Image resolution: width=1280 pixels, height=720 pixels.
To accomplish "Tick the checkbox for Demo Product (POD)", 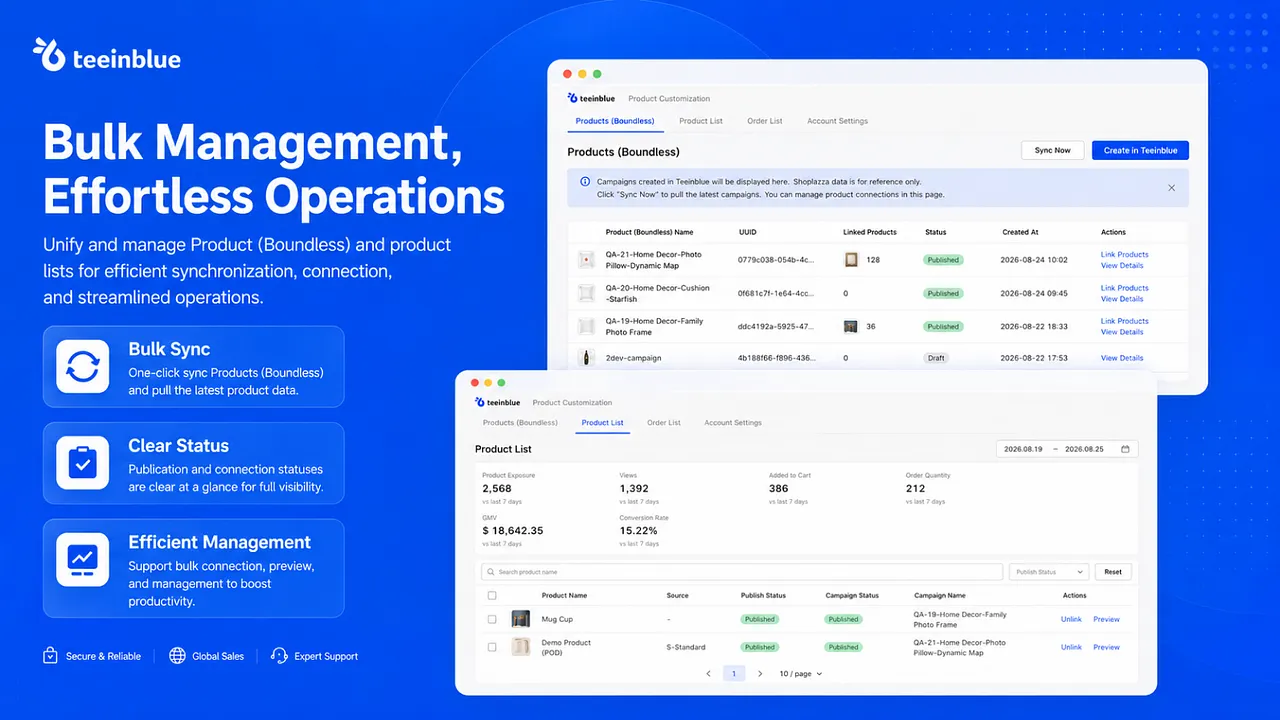I will pyautogui.click(x=491, y=647).
